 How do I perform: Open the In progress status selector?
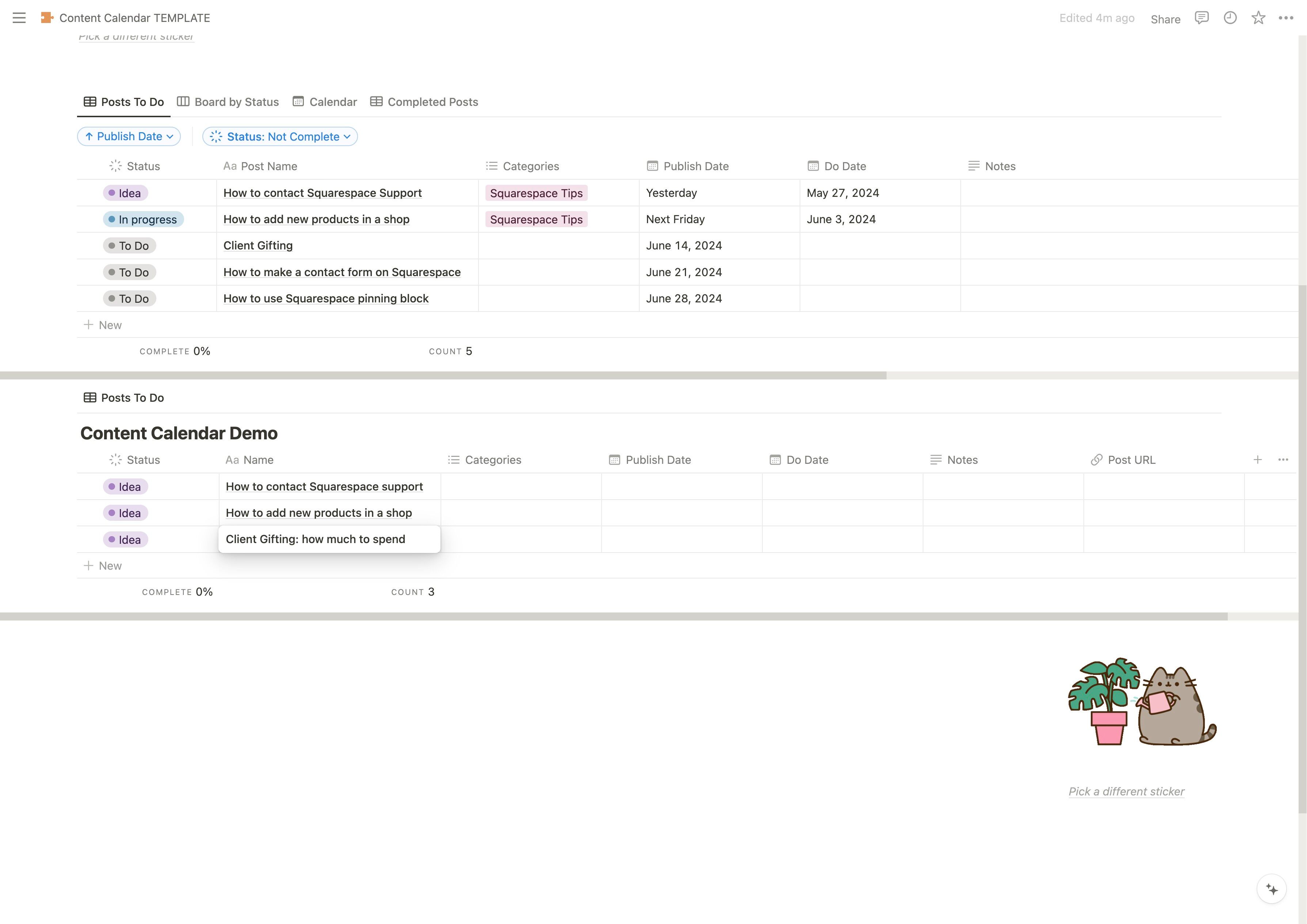143,219
